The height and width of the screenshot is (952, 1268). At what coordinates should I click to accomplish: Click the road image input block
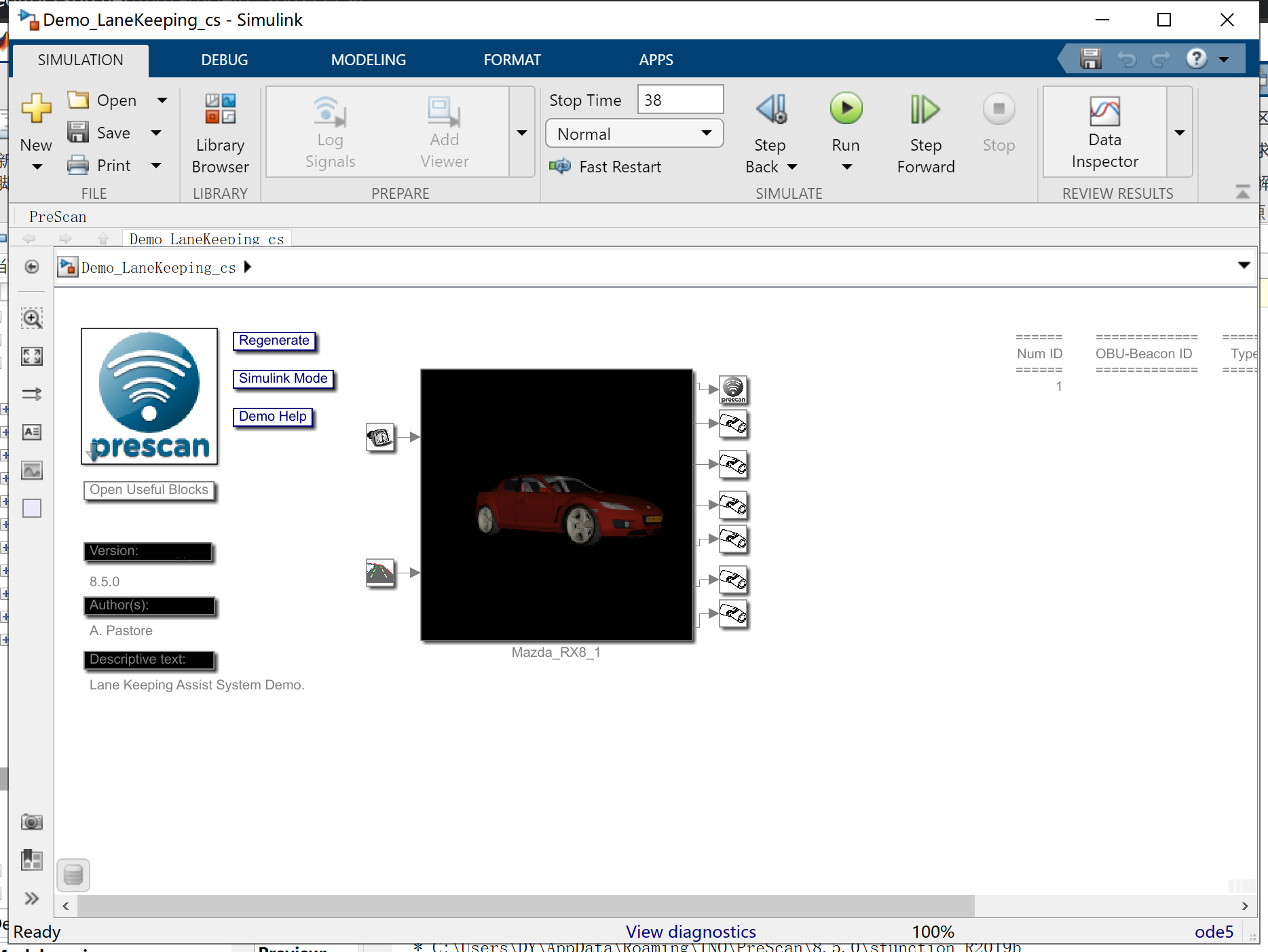(x=380, y=573)
